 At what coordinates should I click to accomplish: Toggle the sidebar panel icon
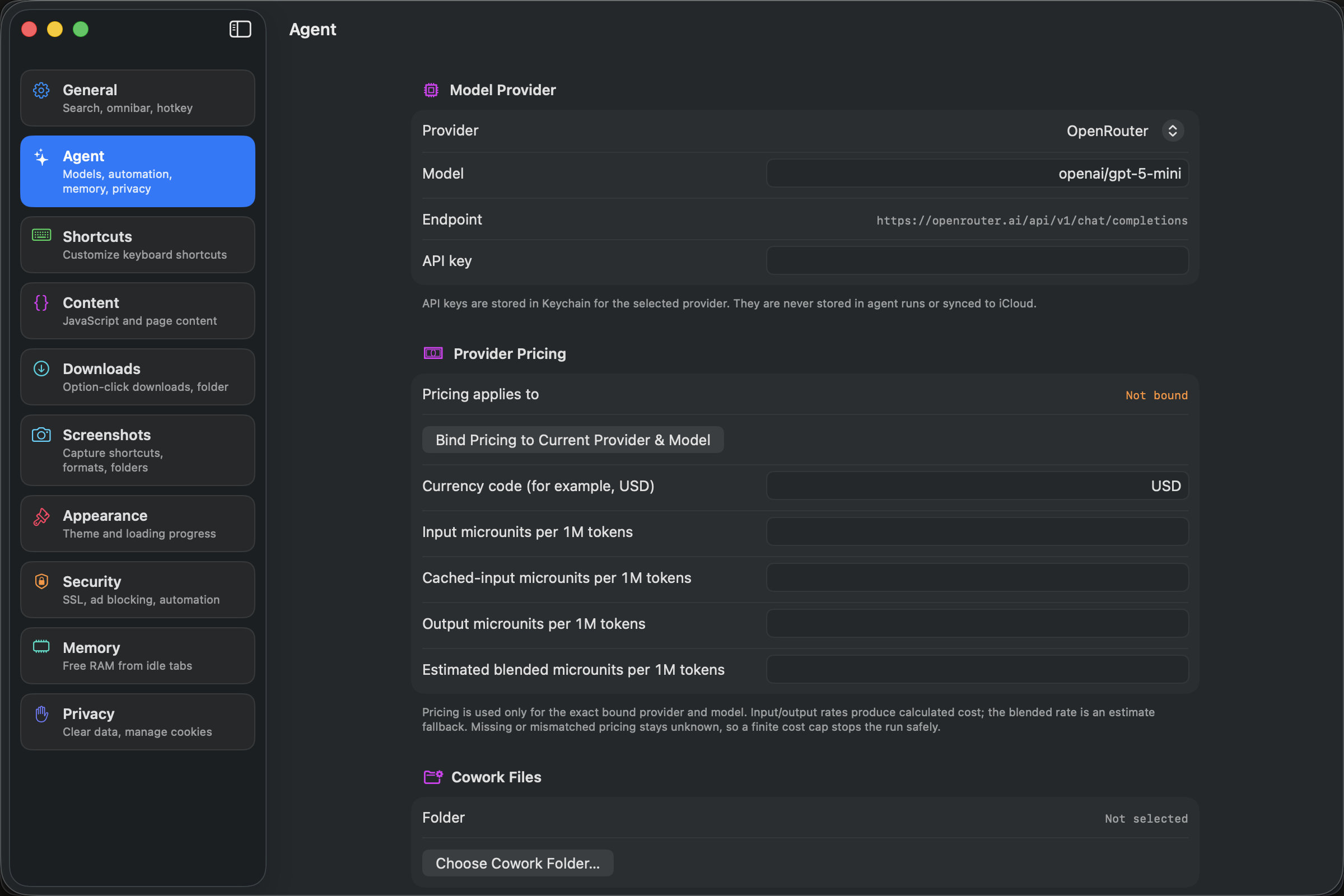tap(240, 29)
